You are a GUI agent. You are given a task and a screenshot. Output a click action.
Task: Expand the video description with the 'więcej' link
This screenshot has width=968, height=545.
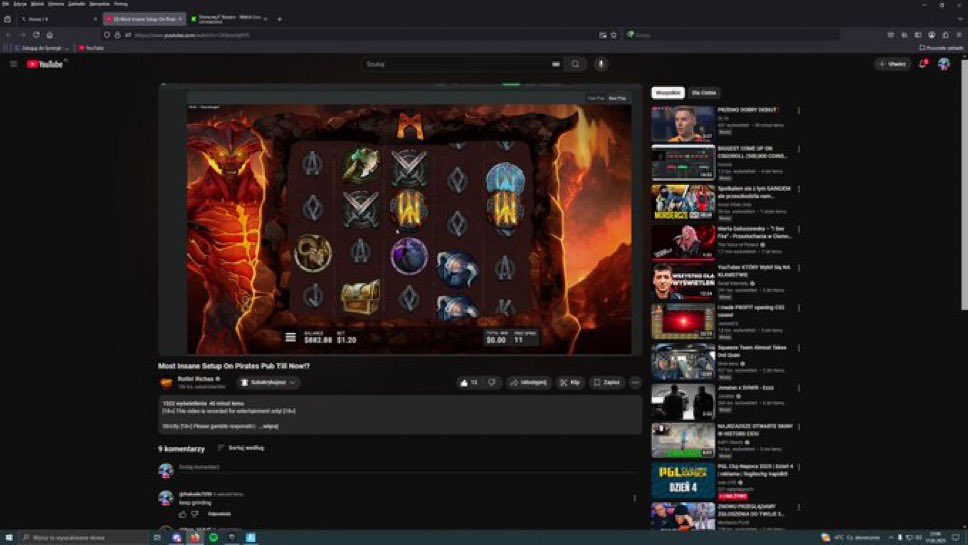pos(268,426)
